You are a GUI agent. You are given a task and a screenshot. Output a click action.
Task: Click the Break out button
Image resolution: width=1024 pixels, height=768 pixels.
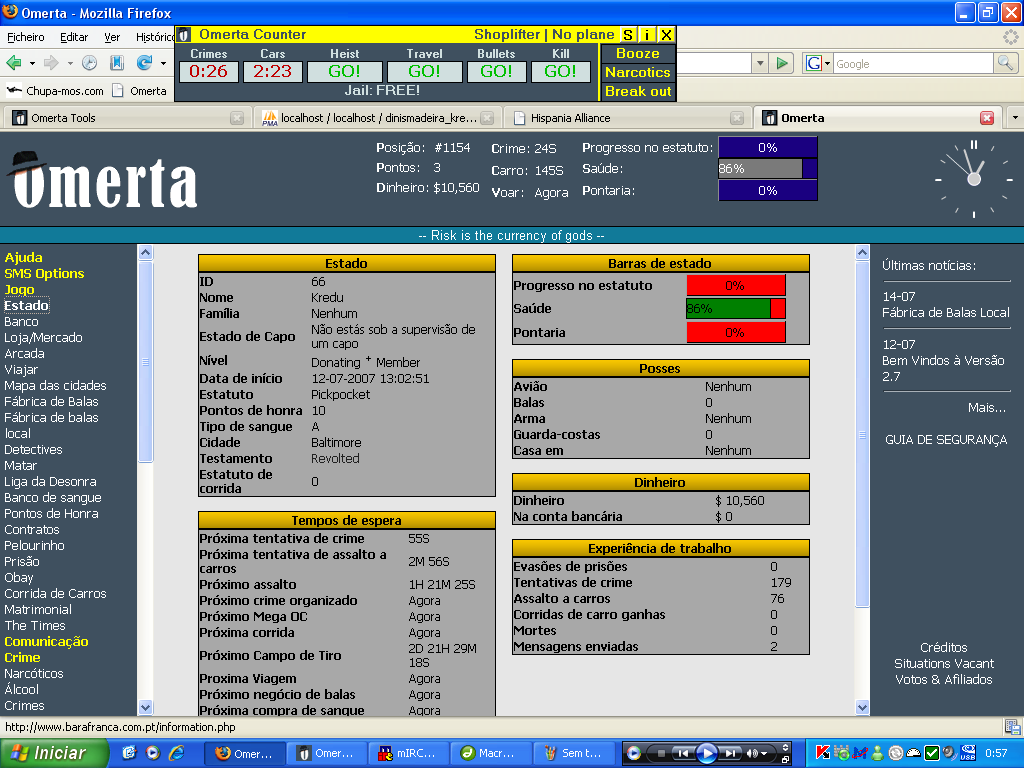637,92
